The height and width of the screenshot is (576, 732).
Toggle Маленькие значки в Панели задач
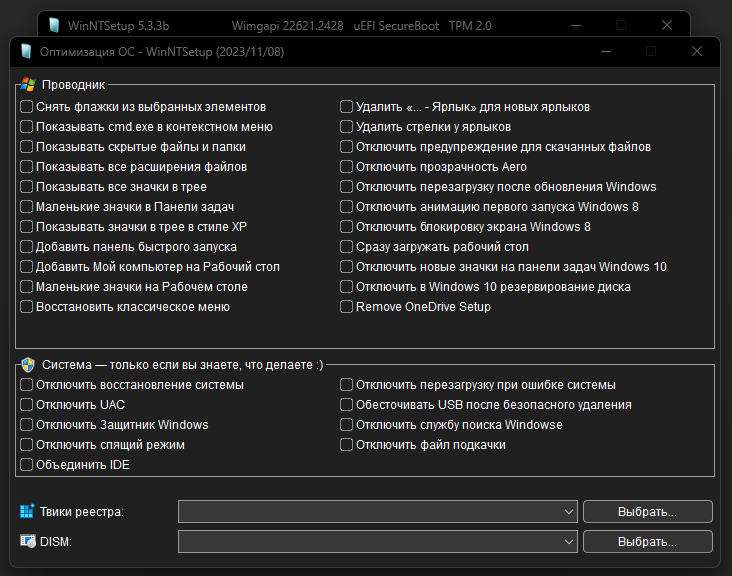pyautogui.click(x=27, y=206)
